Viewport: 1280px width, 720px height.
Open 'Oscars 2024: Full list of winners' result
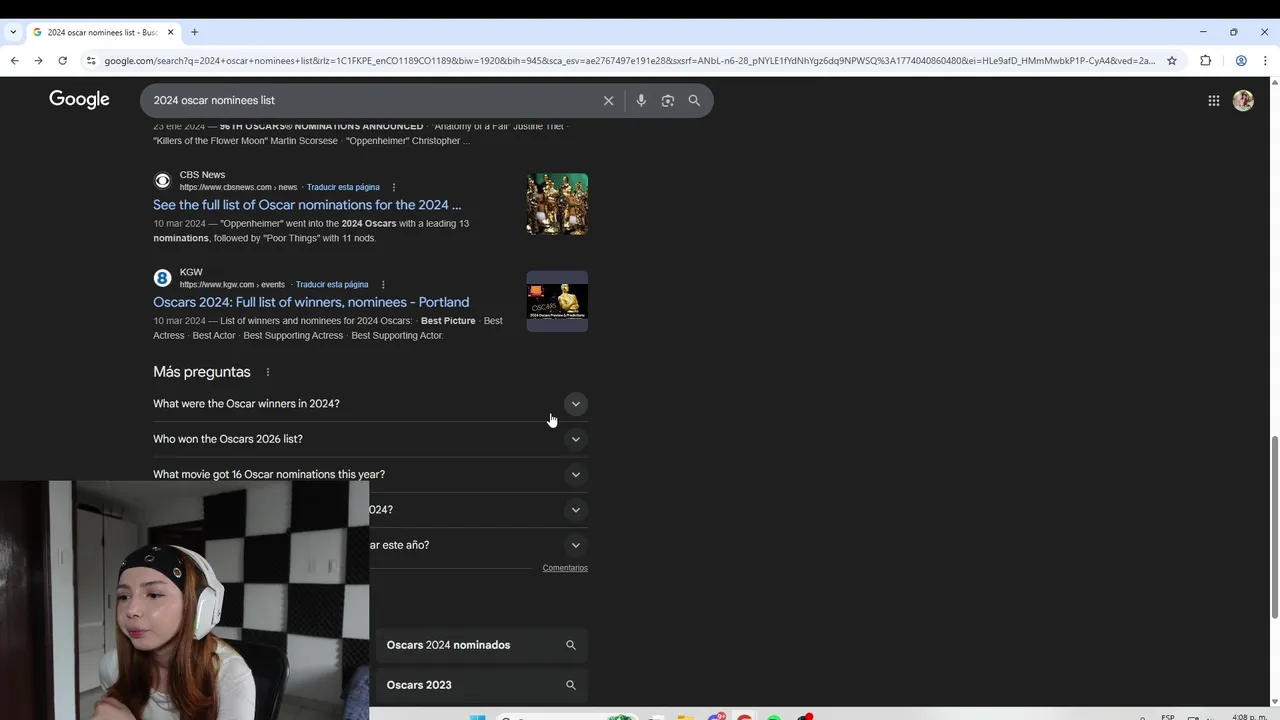pos(311,302)
